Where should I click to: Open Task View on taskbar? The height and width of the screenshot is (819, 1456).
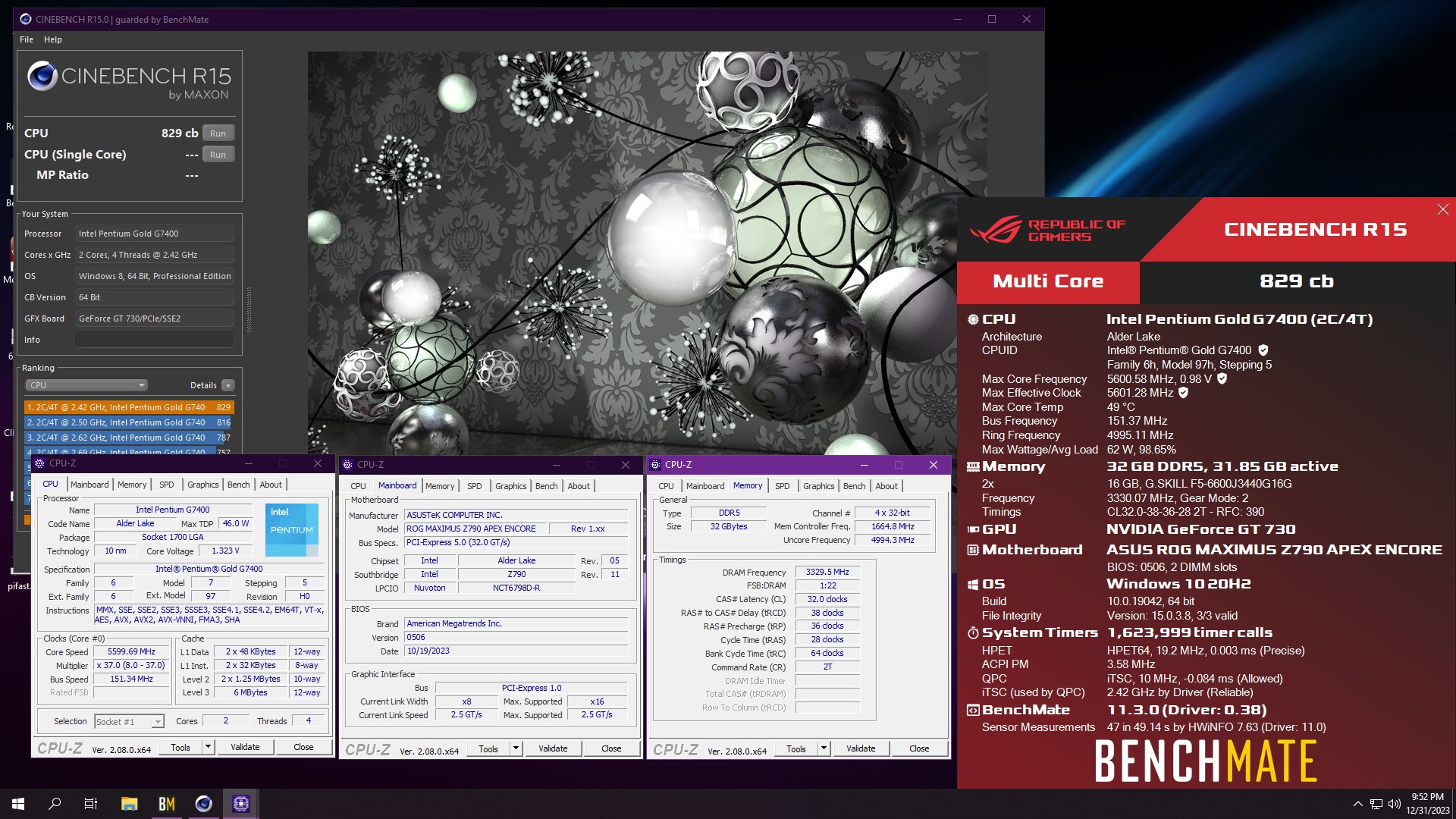91,804
